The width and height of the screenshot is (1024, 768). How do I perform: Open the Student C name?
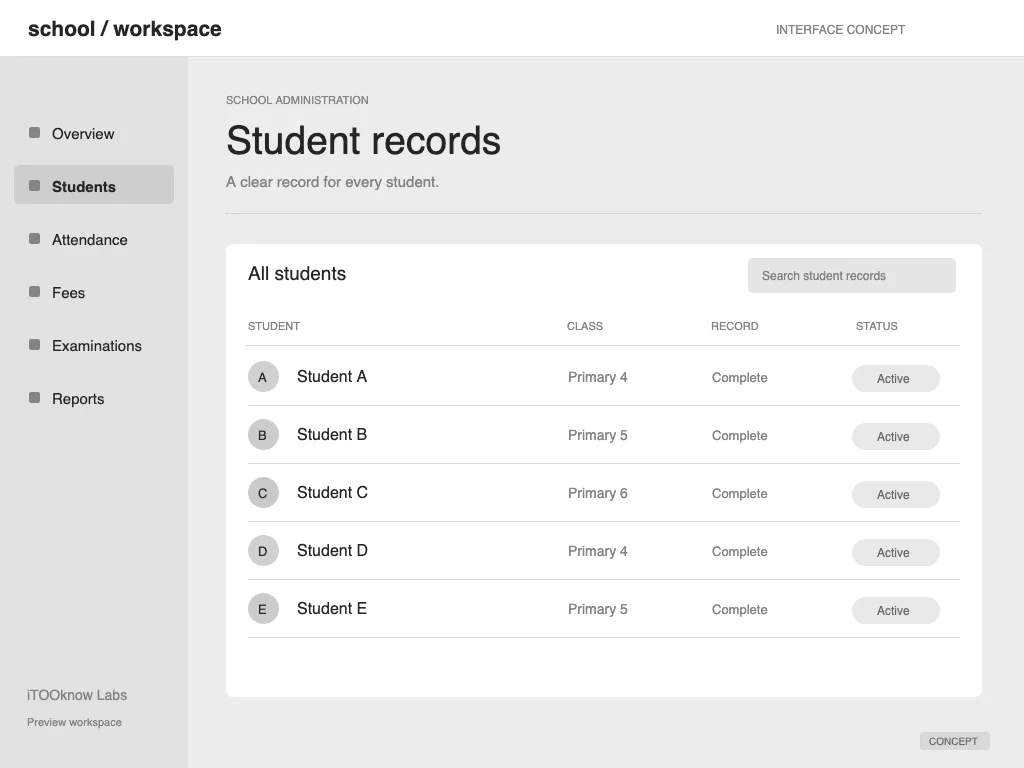pyautogui.click(x=332, y=493)
